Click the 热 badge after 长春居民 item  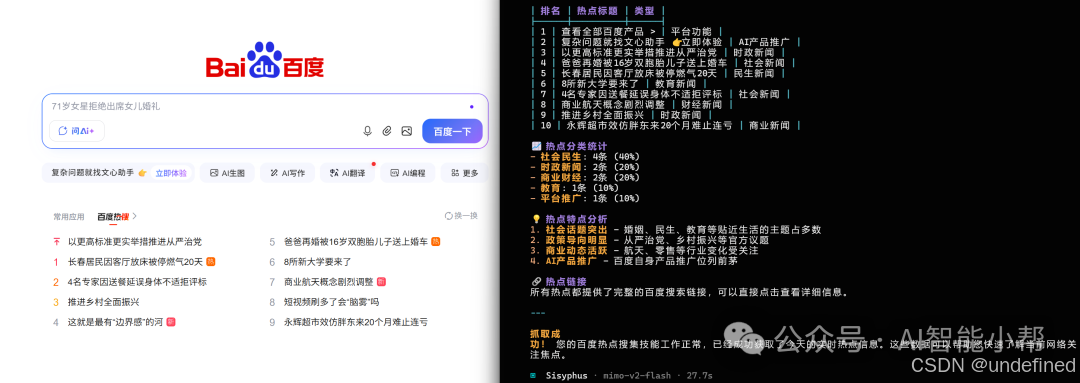(x=211, y=262)
